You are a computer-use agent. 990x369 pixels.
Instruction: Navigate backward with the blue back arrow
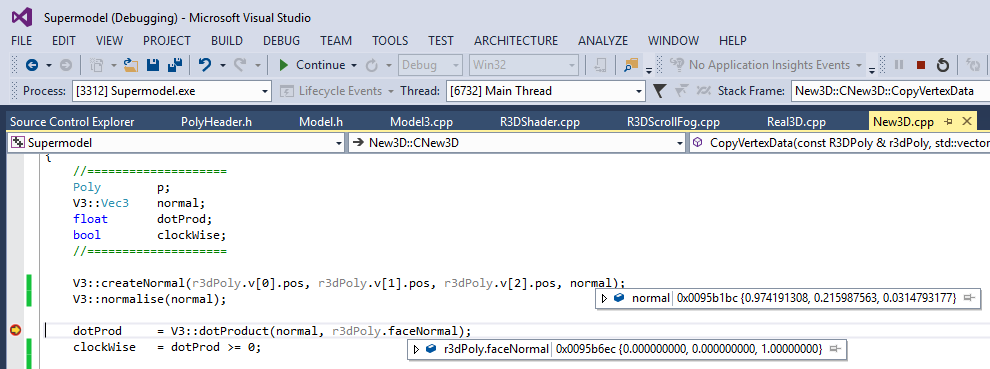click(x=32, y=64)
